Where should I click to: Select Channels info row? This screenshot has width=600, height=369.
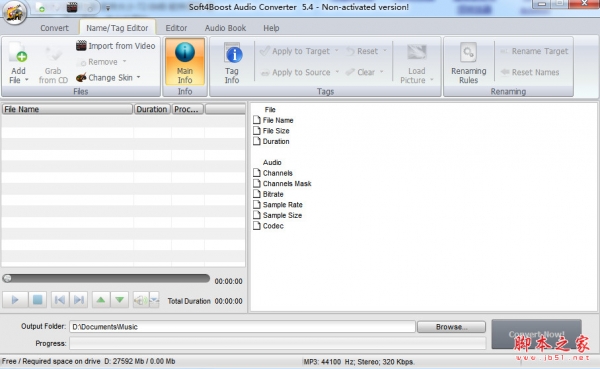[x=273, y=173]
